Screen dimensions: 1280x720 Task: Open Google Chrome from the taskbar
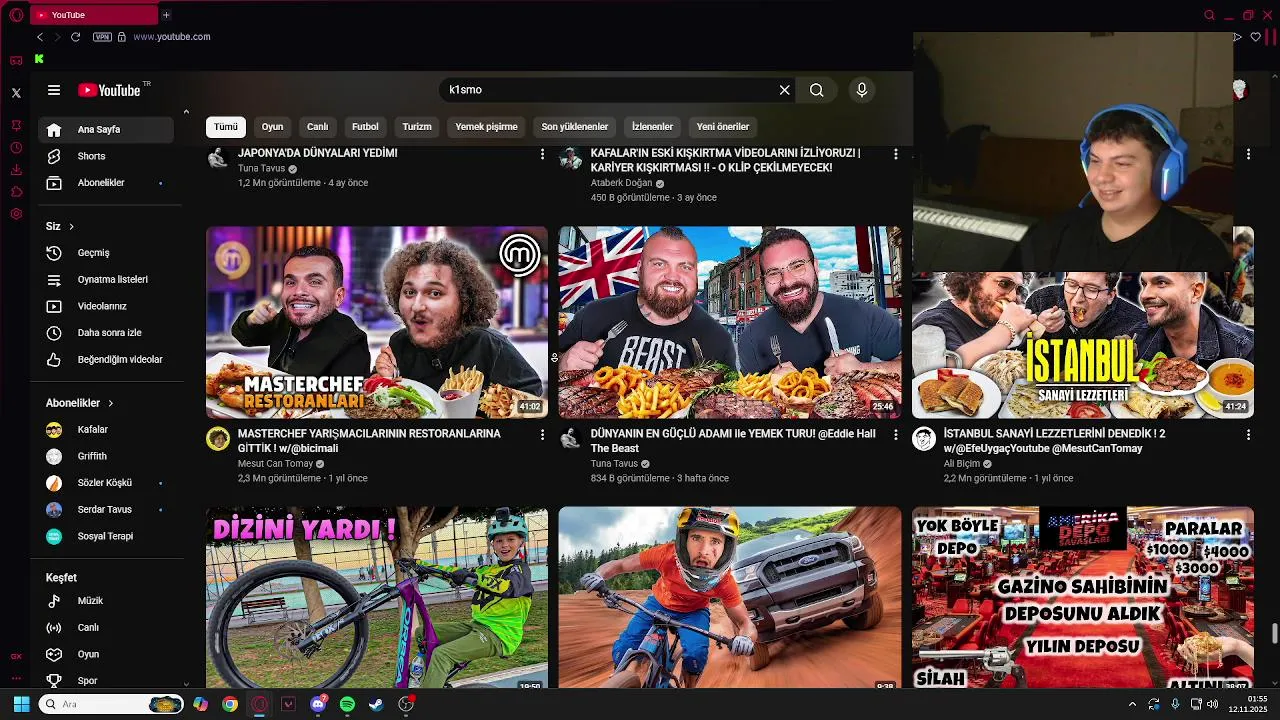(230, 704)
